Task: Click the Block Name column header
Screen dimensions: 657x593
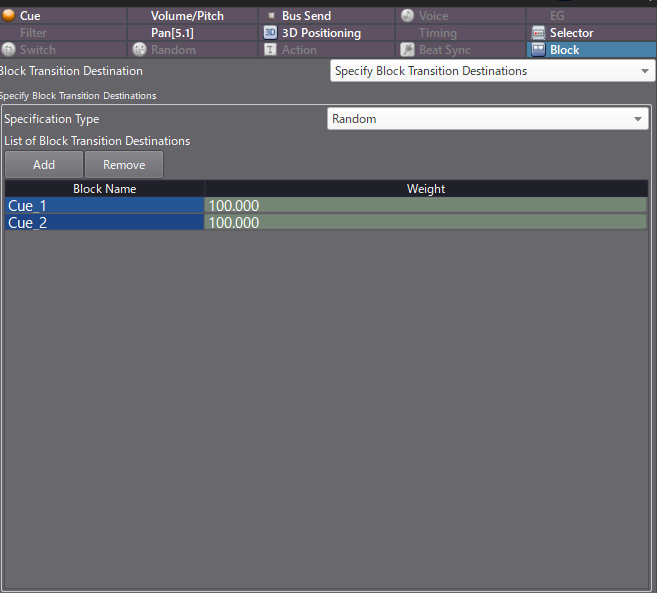Action: coord(104,189)
